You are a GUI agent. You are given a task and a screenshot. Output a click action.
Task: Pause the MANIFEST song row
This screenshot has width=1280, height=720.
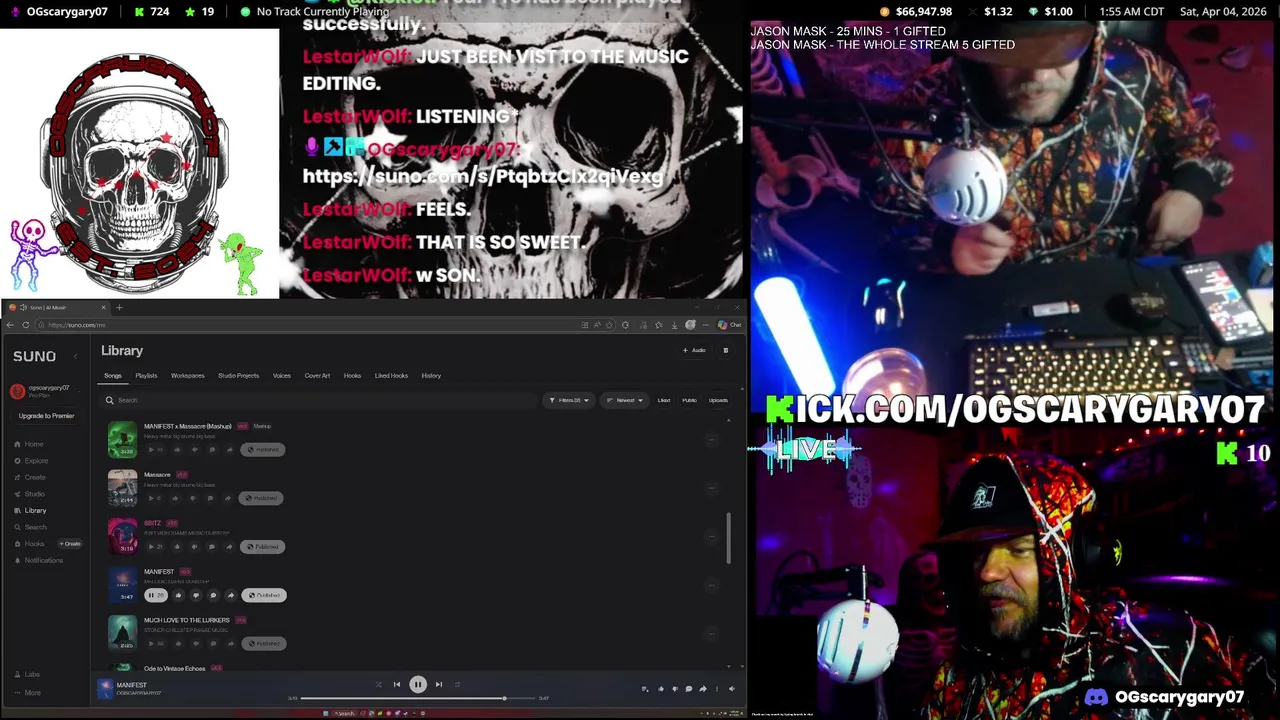pyautogui.click(x=156, y=595)
